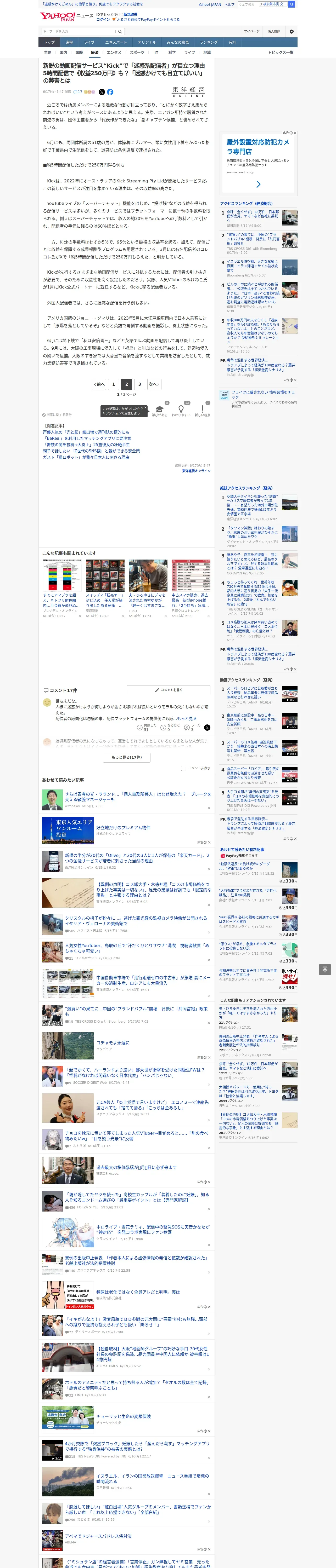
Task: Open 国際 category in sub-navigation
Action: click(x=79, y=52)
